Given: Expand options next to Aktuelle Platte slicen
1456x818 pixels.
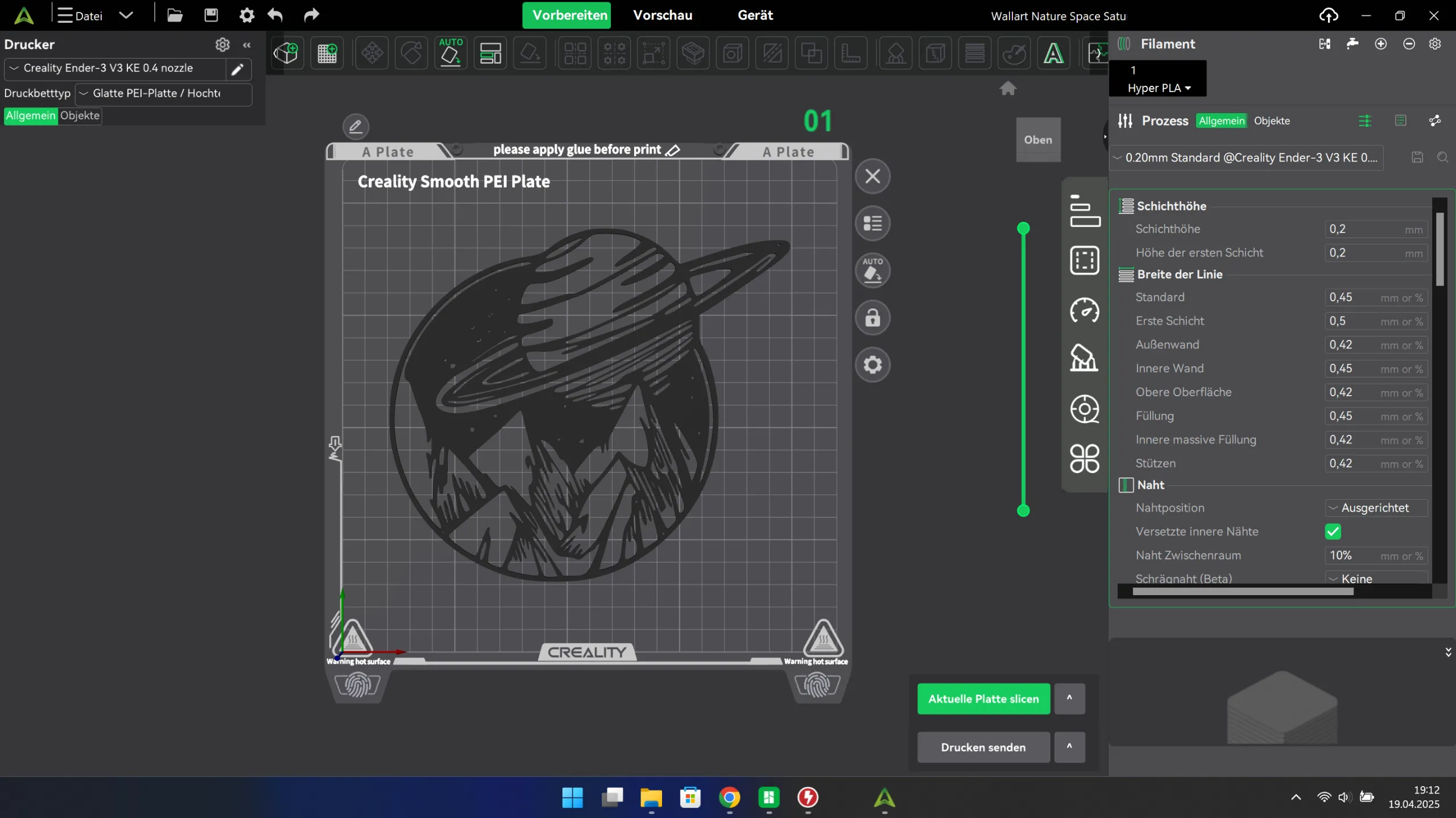Looking at the screenshot, I should 1069,699.
